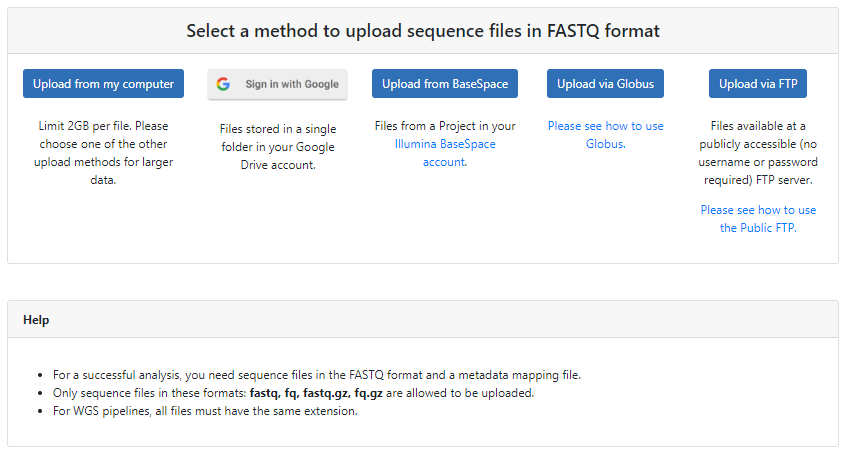This screenshot has width=850, height=457.
Task: Choose the Sign in with Google button
Action: [x=278, y=84]
